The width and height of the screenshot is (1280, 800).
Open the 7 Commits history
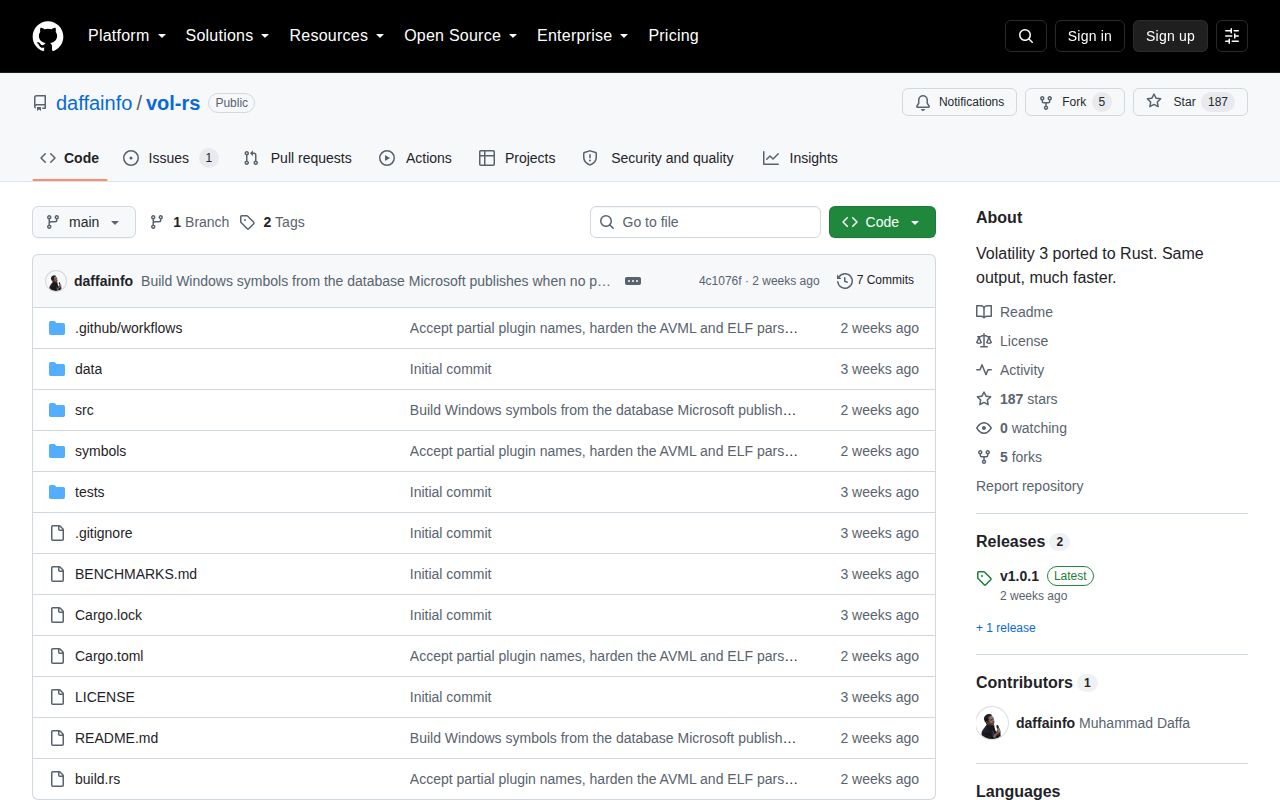click(875, 280)
